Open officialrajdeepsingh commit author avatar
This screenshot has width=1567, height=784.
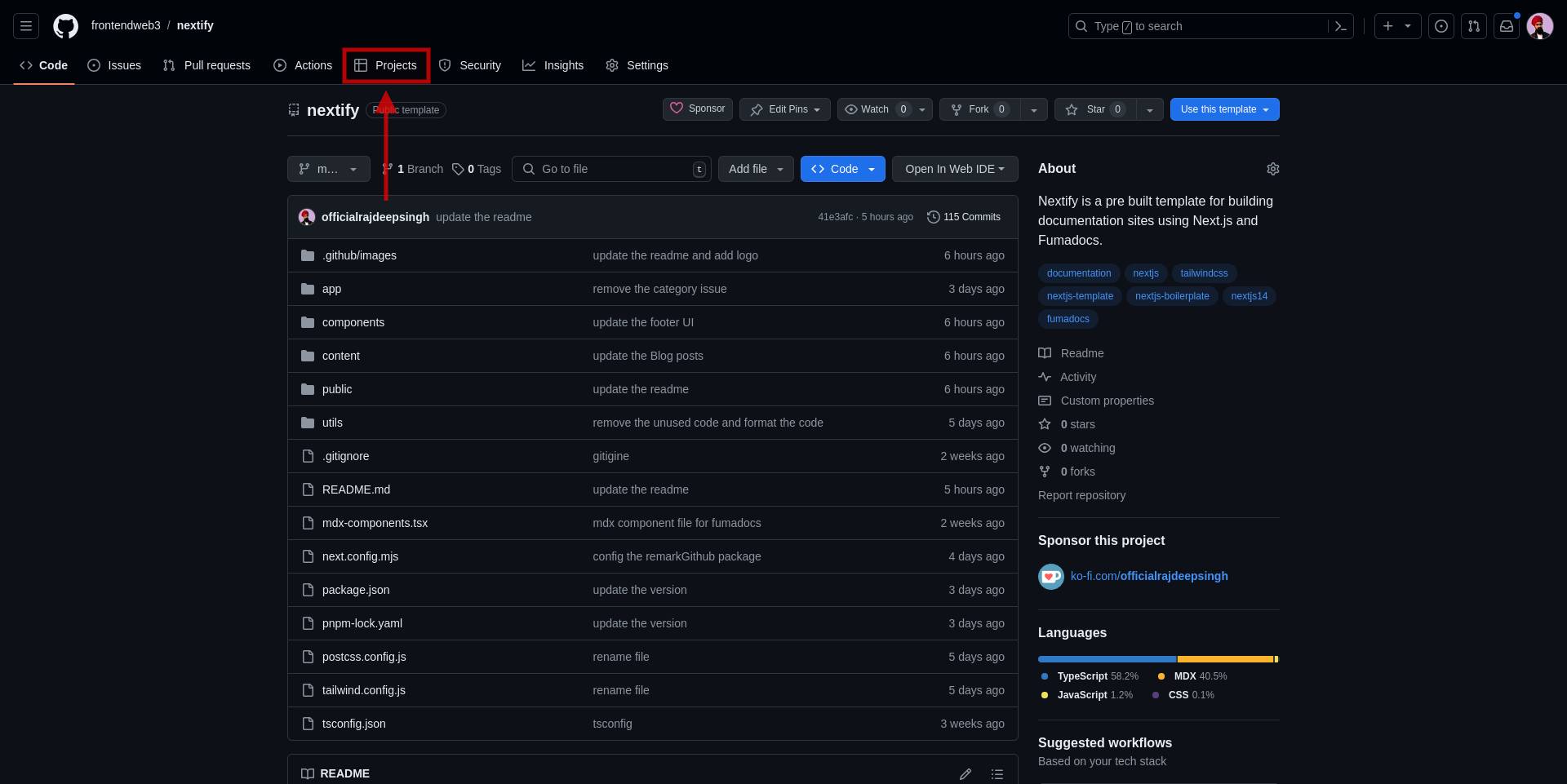[307, 217]
